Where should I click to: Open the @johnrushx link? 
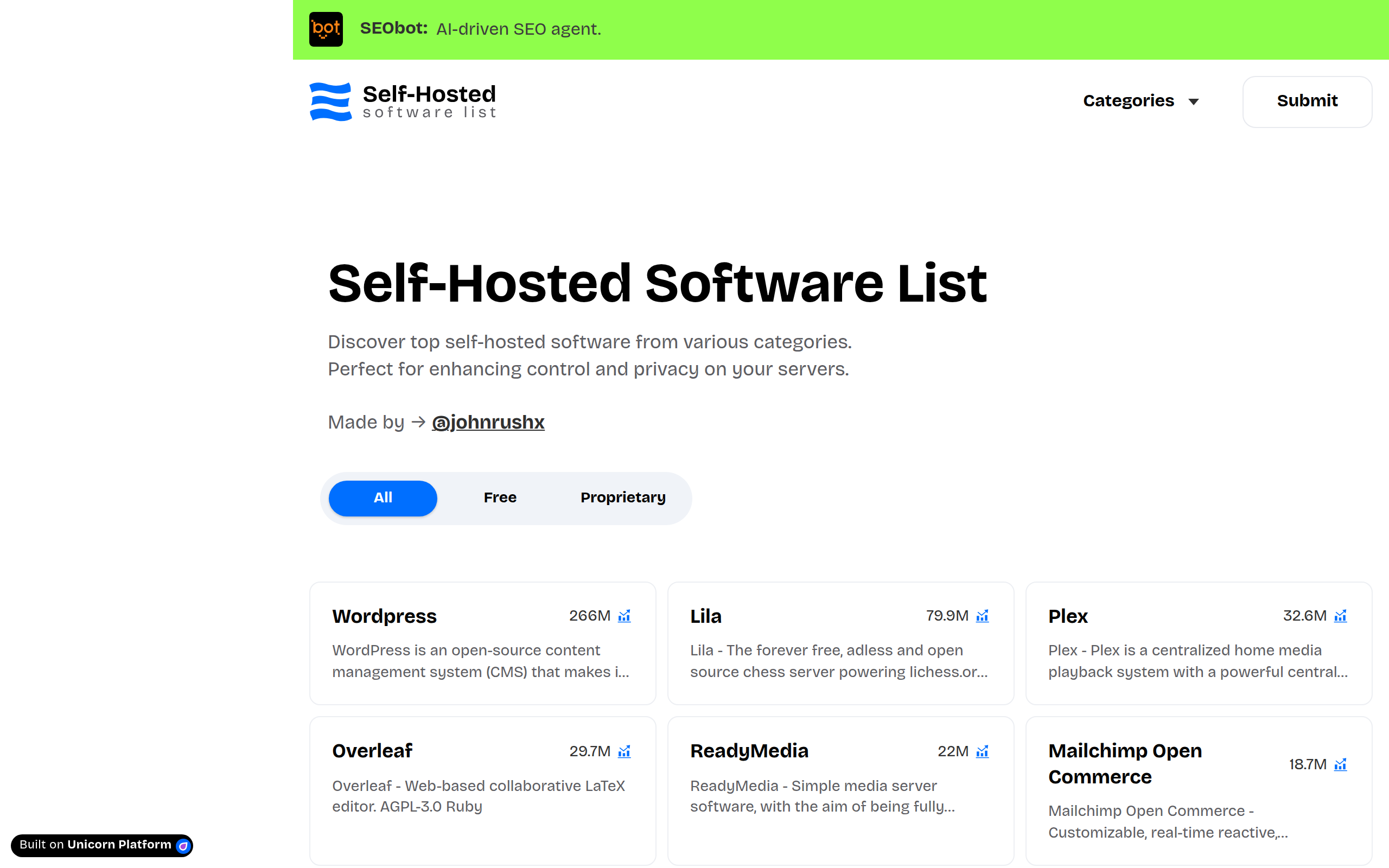[488, 423]
